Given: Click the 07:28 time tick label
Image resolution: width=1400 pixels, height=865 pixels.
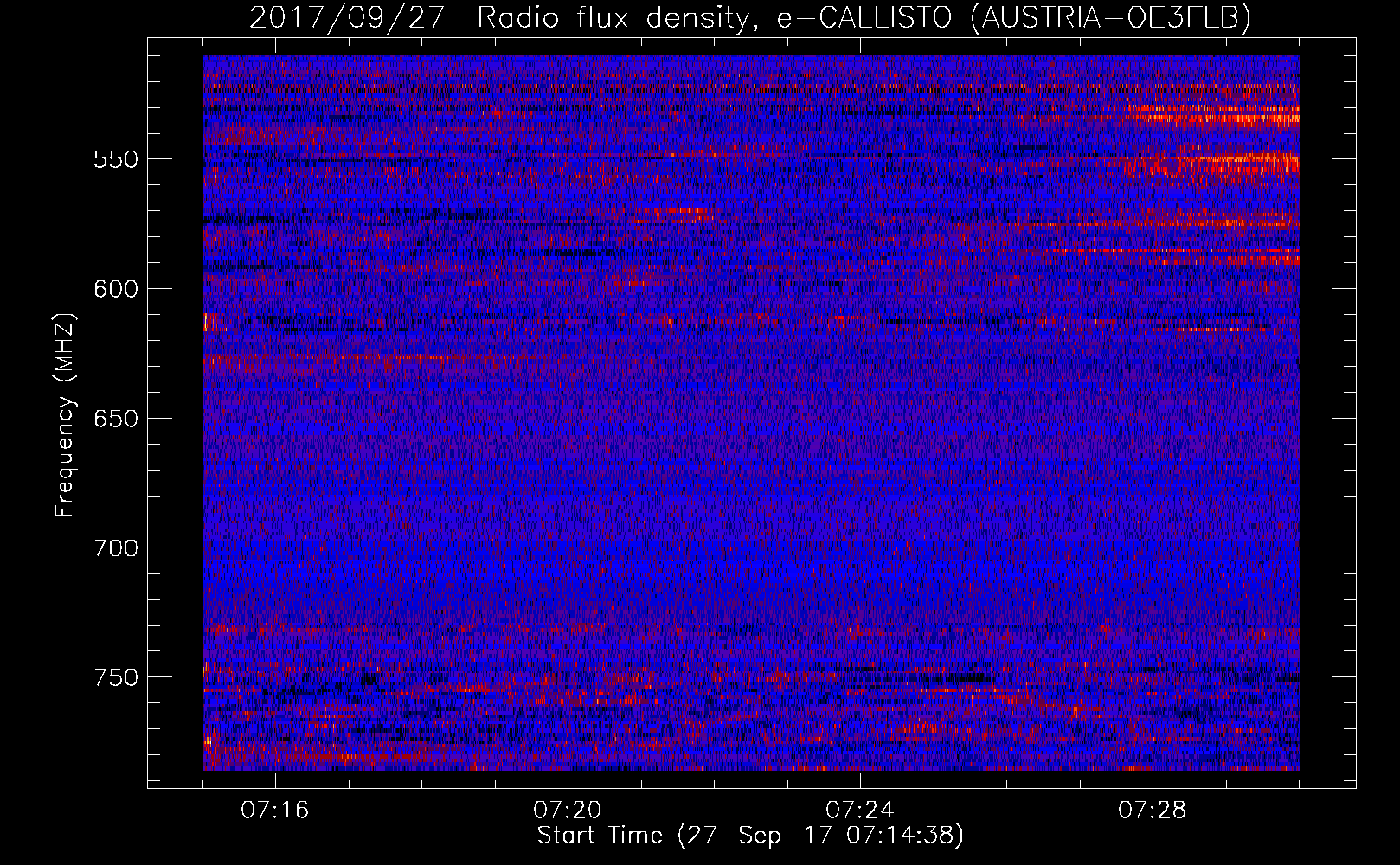Looking at the screenshot, I should coord(1153,810).
